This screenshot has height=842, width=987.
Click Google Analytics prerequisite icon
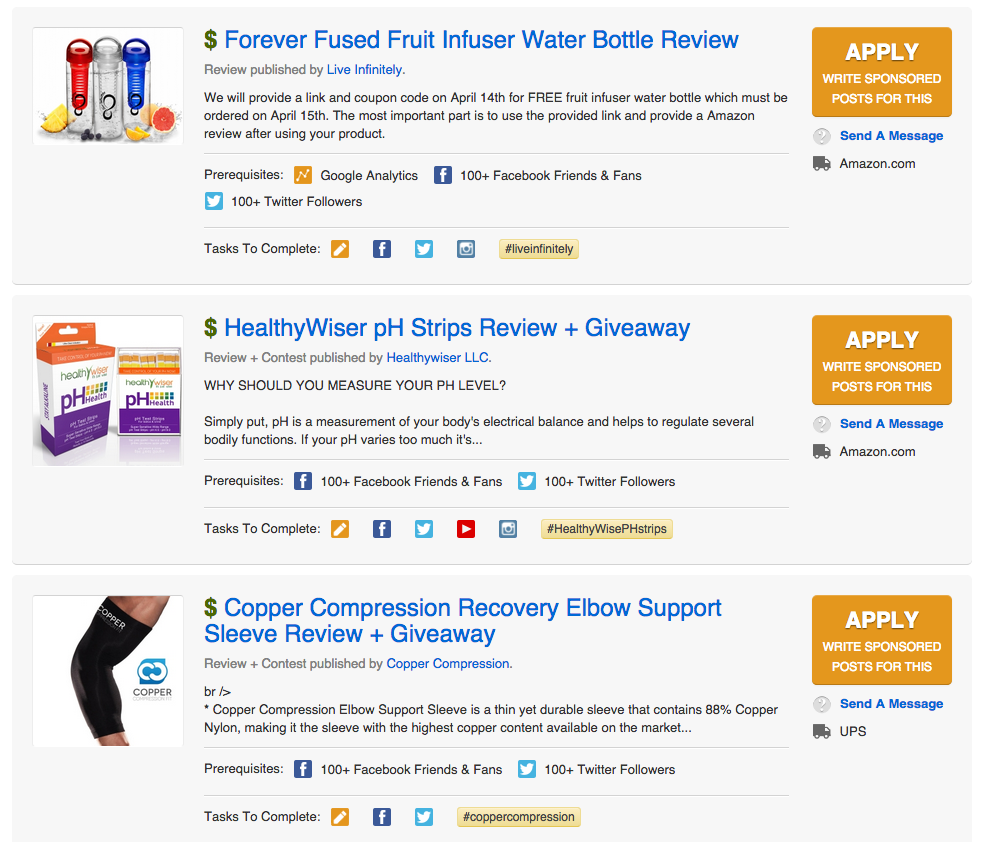(303, 175)
